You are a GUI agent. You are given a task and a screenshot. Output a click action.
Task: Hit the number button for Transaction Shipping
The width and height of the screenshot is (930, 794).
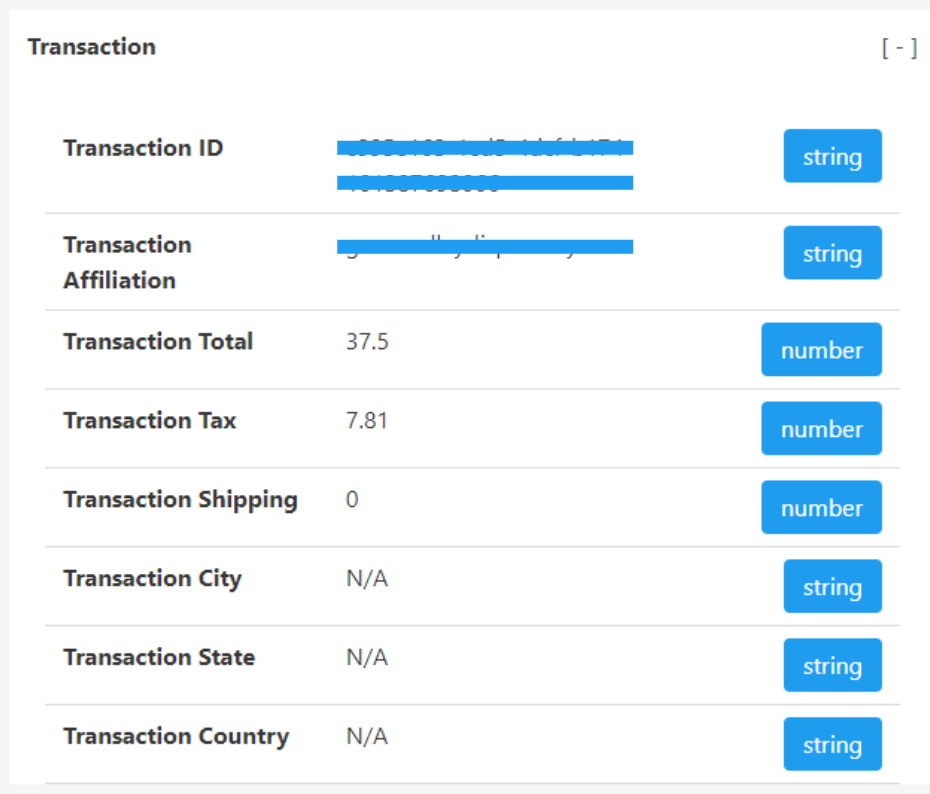click(821, 508)
